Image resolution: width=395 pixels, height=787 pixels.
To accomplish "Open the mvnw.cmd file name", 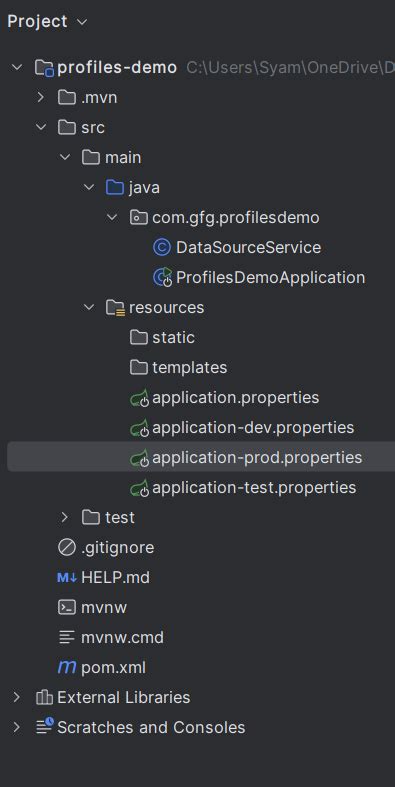I will pos(122,637).
